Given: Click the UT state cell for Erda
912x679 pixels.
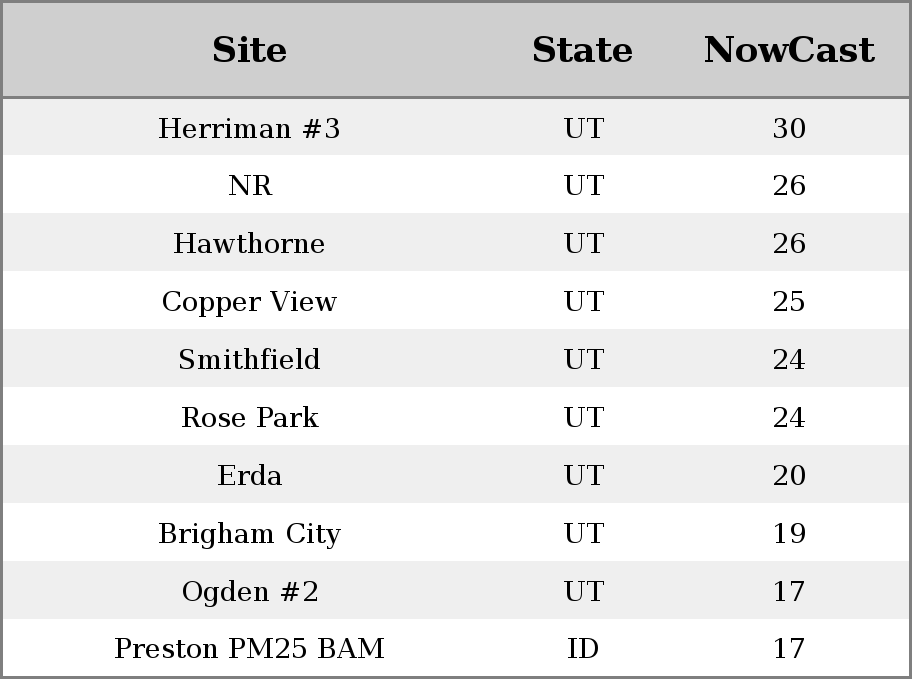Looking at the screenshot, I should [583, 476].
